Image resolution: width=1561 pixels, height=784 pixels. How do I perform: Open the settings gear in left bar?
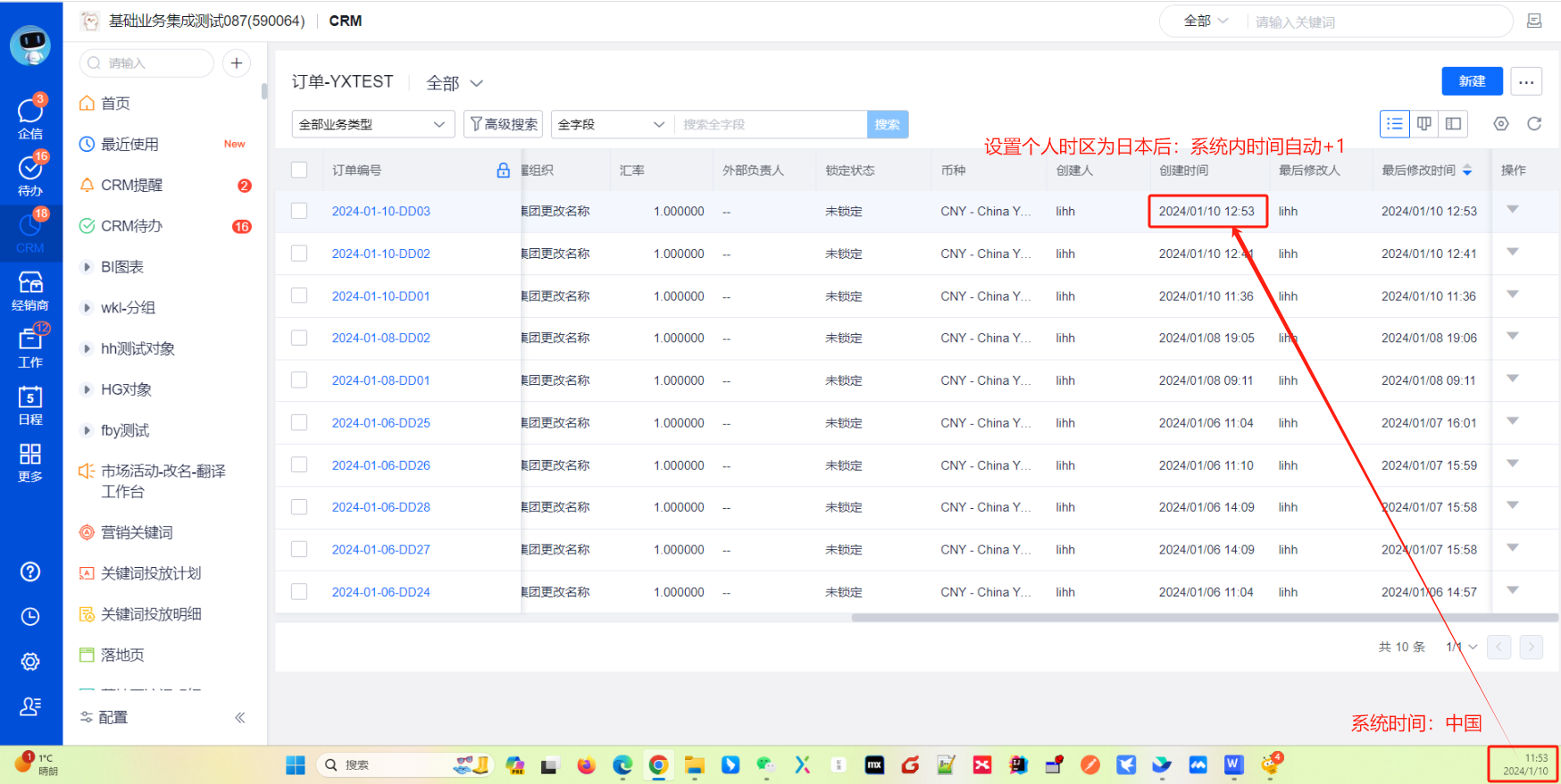pyautogui.click(x=30, y=662)
